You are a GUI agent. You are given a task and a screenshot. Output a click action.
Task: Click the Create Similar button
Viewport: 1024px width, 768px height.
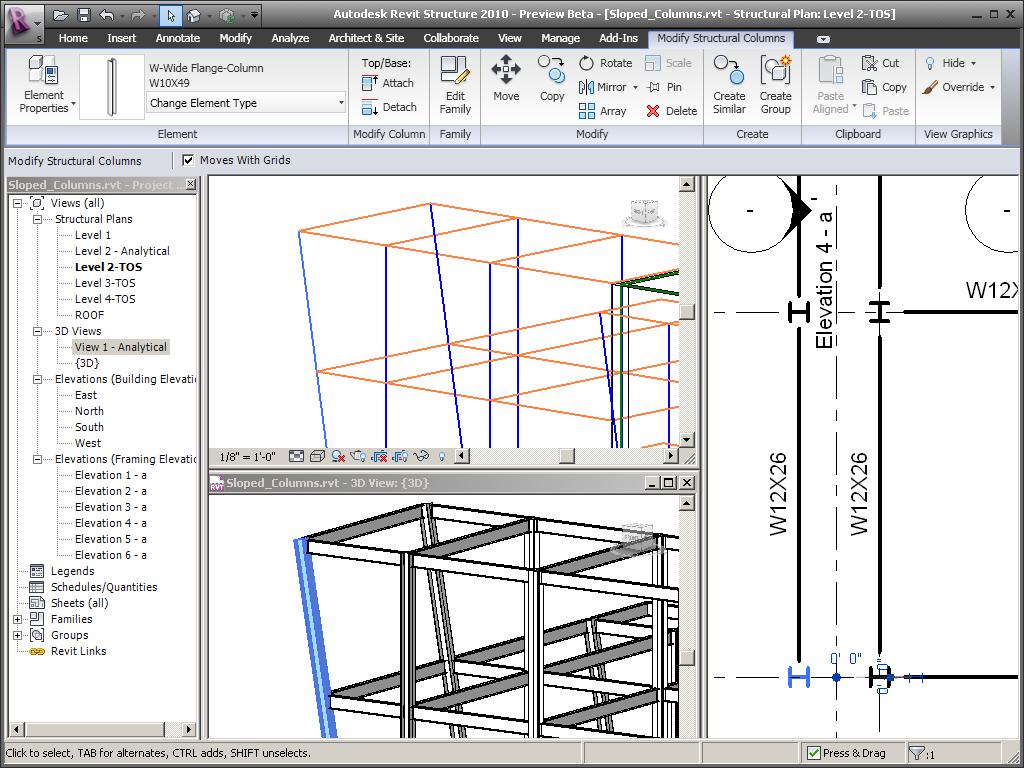[x=729, y=85]
